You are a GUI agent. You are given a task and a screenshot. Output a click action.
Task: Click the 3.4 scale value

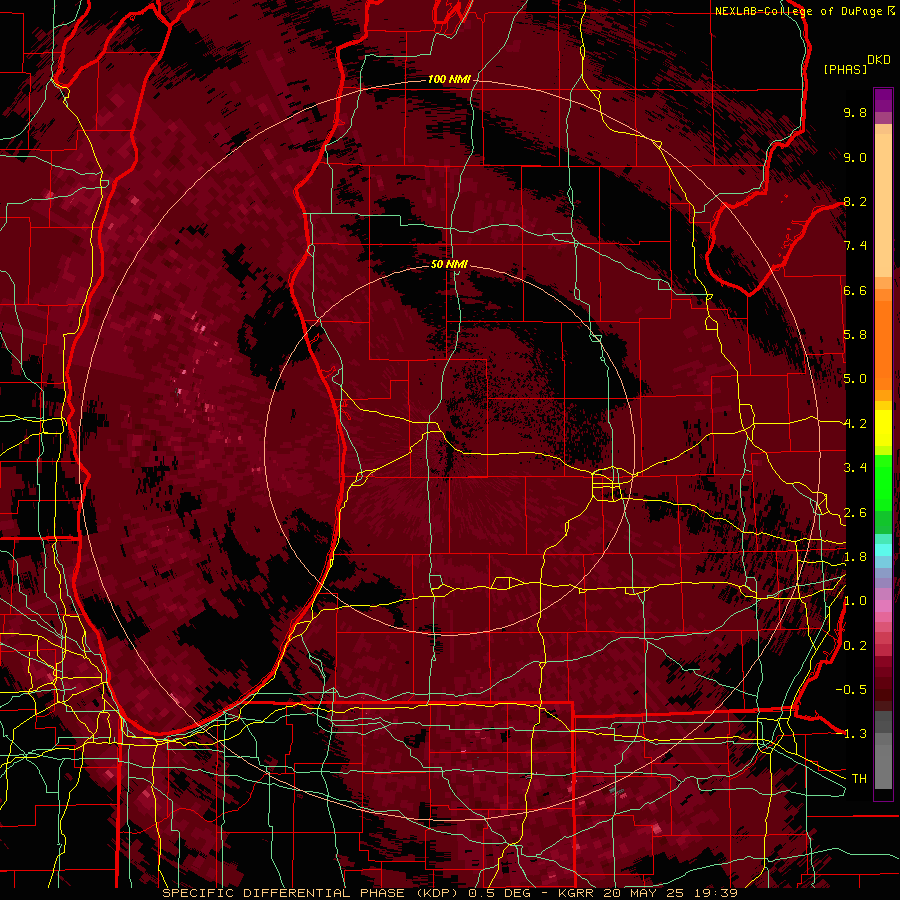(x=855, y=468)
